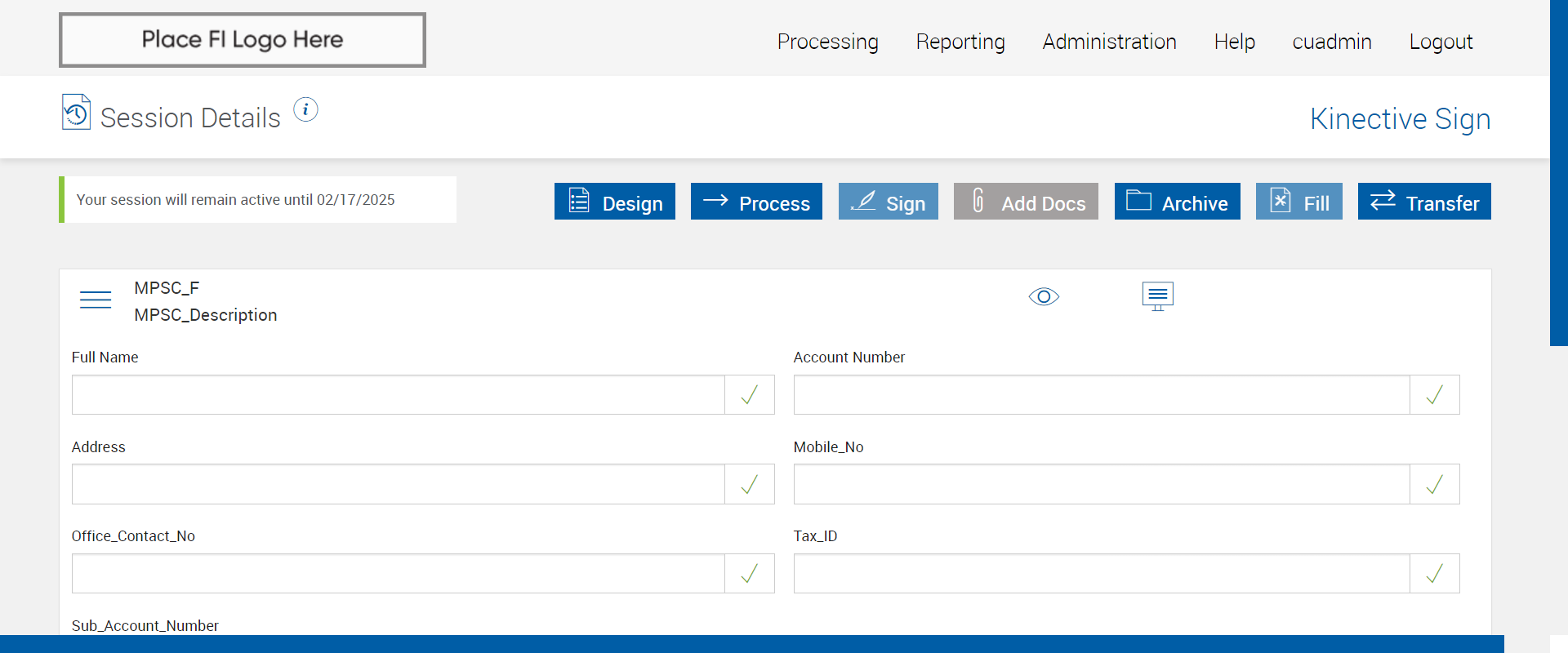1568x653 pixels.
Task: Open the Administration menu
Action: pos(1109,42)
